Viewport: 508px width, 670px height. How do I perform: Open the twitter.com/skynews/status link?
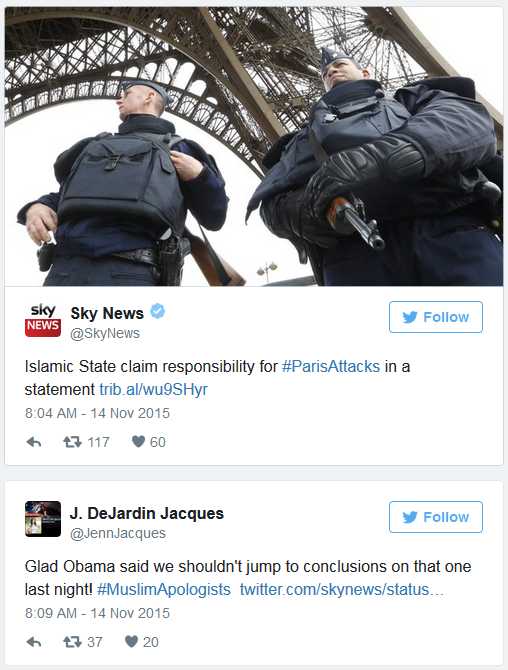342,590
